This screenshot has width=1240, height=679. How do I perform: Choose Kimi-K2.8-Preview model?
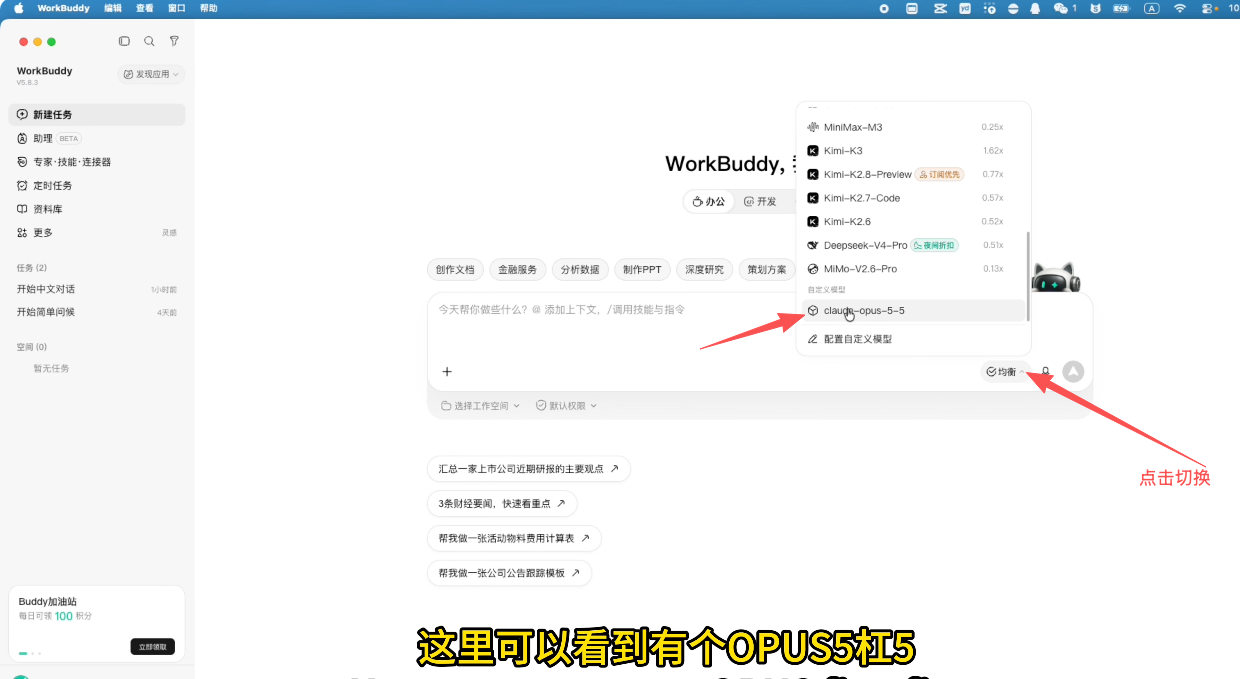[x=914, y=174]
